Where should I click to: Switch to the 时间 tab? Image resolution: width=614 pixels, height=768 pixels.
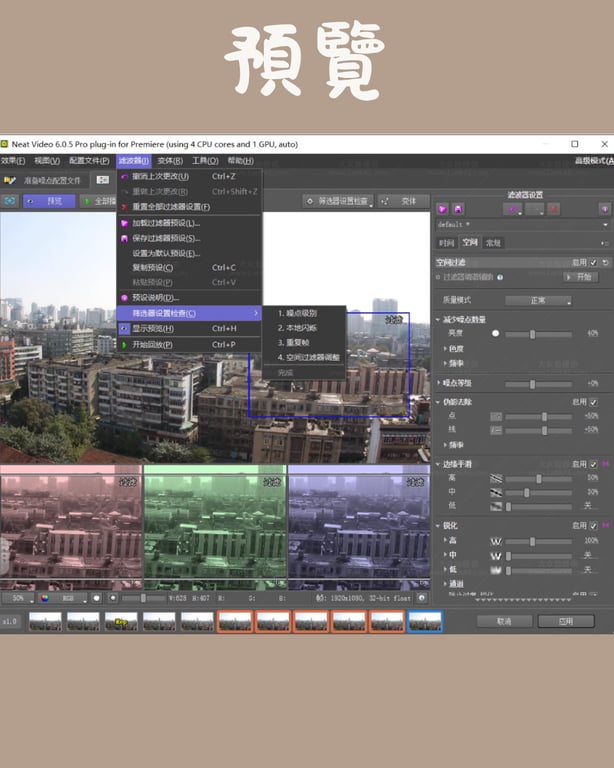click(x=446, y=243)
